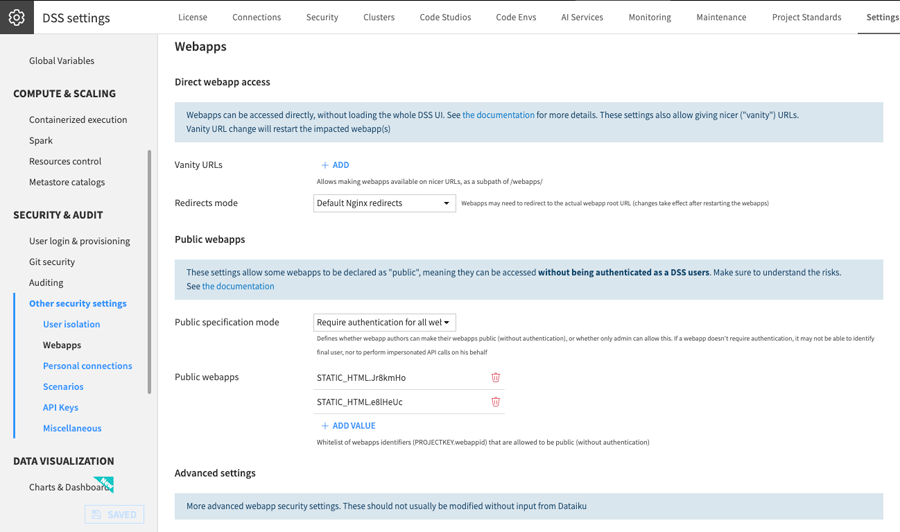Screen dimensions: 900x532
Task: Jump to API Keys subsection
Action: point(60,407)
